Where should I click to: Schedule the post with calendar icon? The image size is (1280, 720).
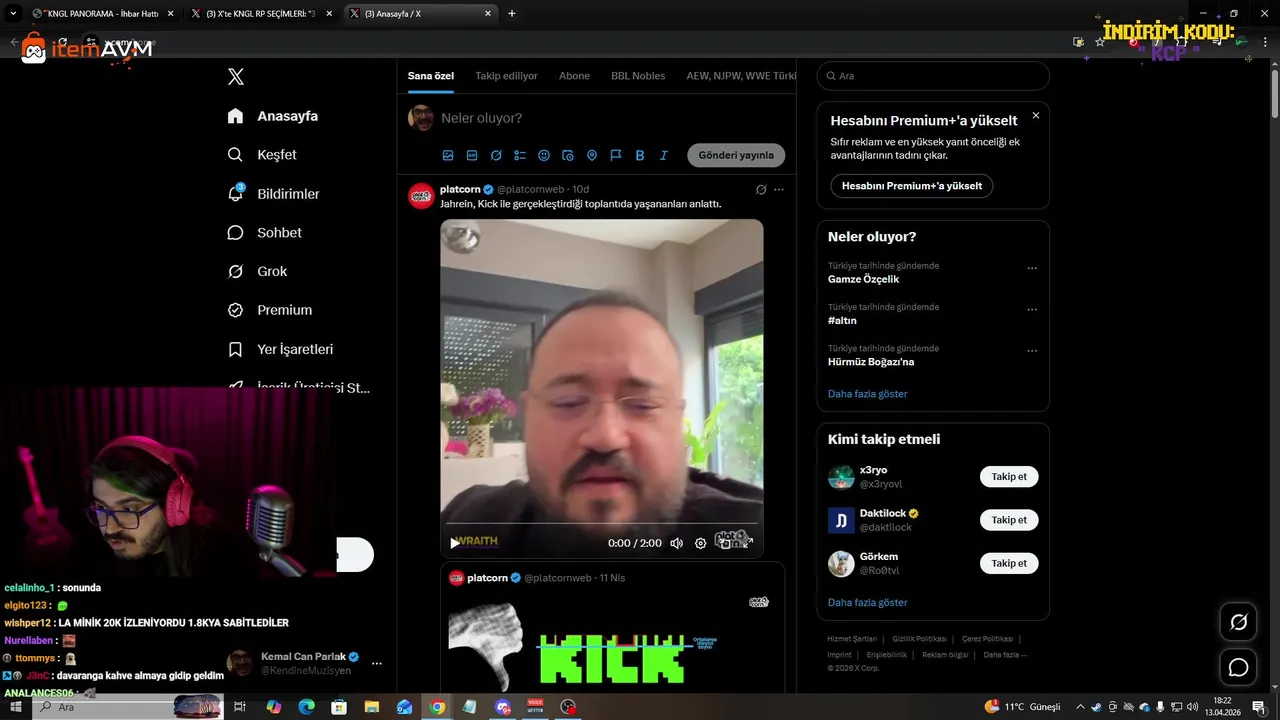click(568, 155)
